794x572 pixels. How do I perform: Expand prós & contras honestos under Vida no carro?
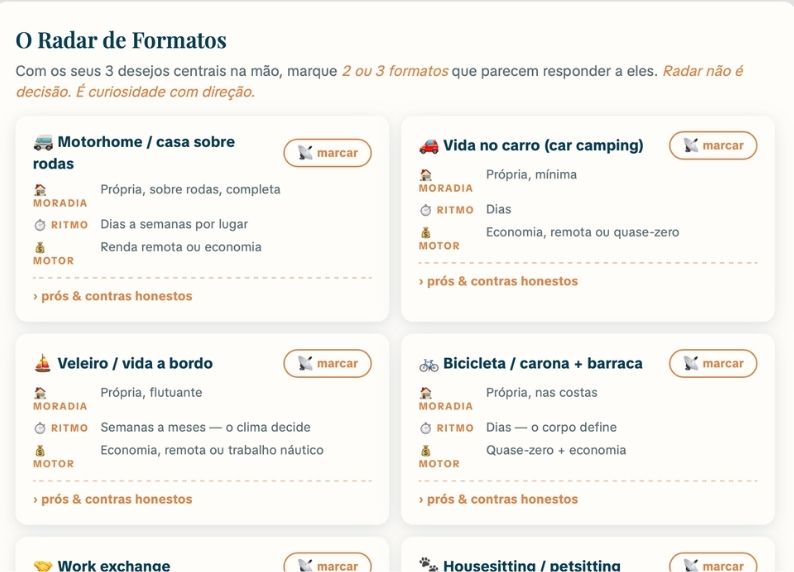498,281
